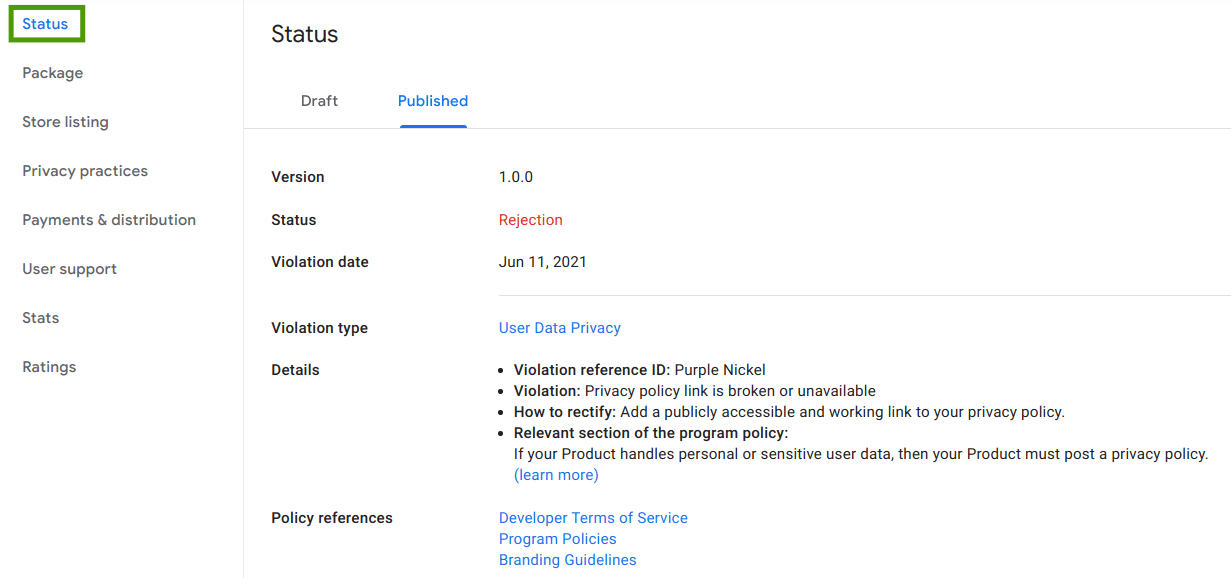Open the Ratings section

pos(49,366)
